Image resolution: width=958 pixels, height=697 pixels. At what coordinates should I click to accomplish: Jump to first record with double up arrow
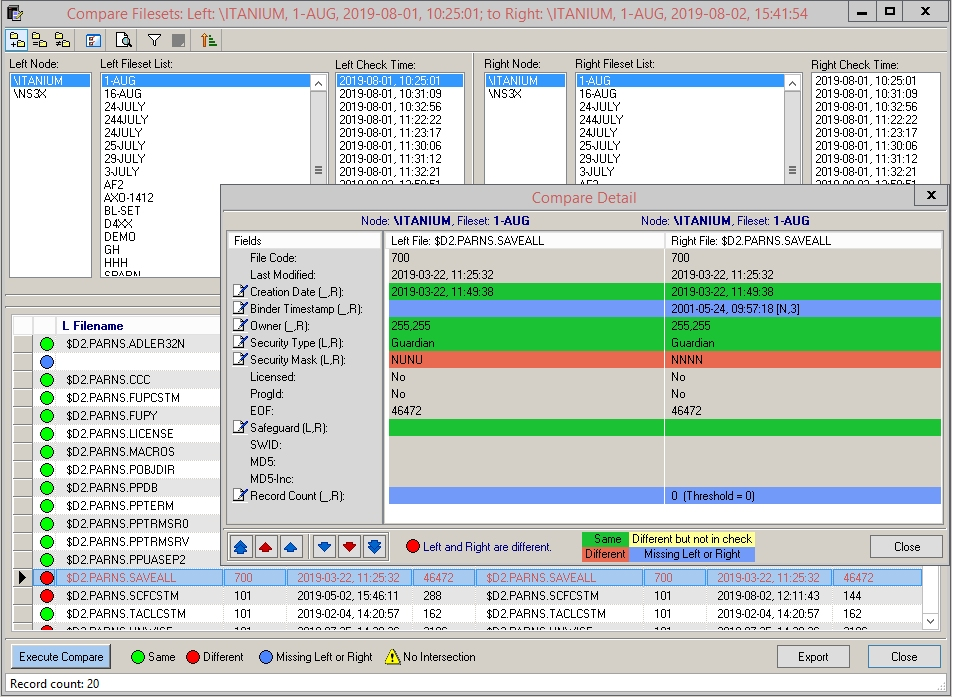pyautogui.click(x=240, y=547)
